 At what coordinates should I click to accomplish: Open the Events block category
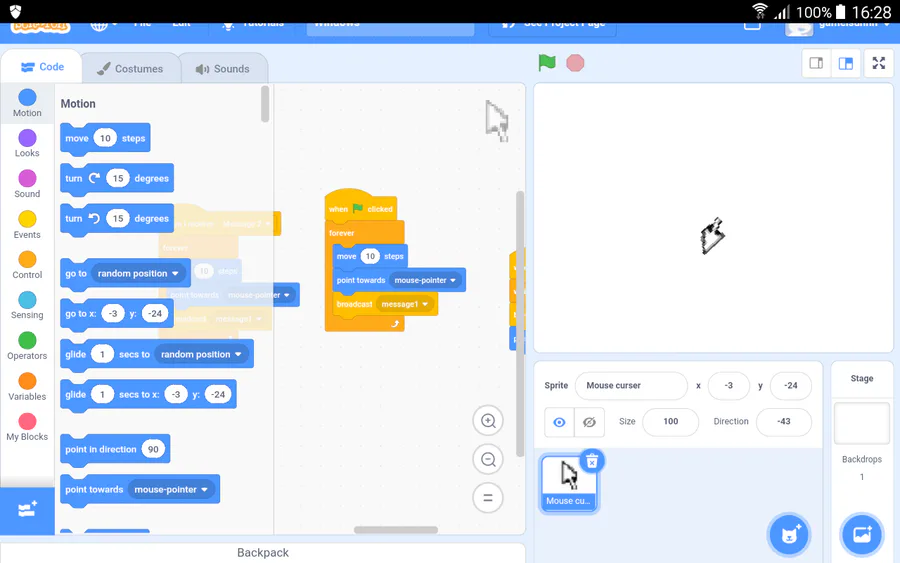click(x=27, y=225)
